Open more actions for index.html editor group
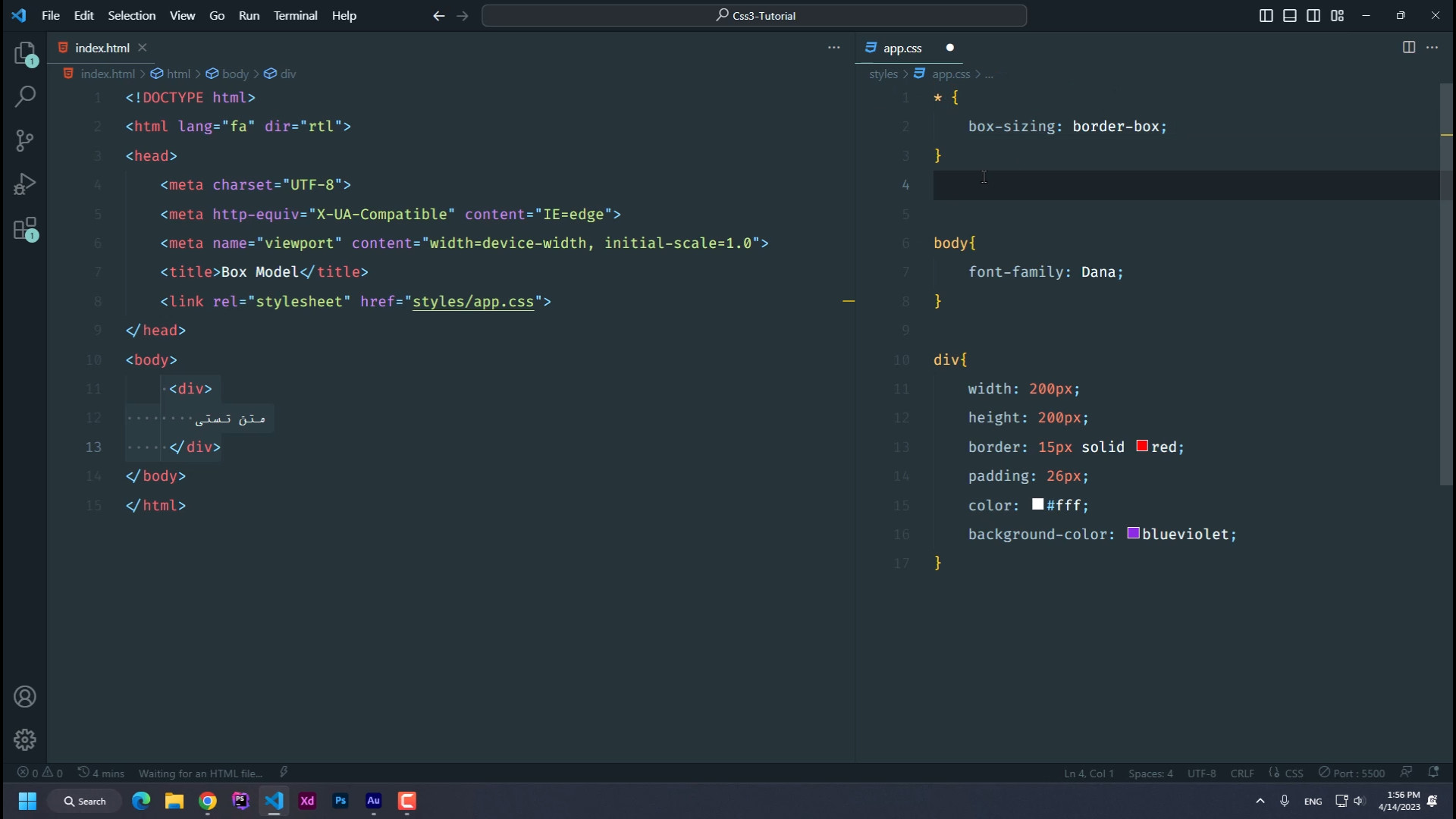The image size is (1456, 819). click(833, 47)
